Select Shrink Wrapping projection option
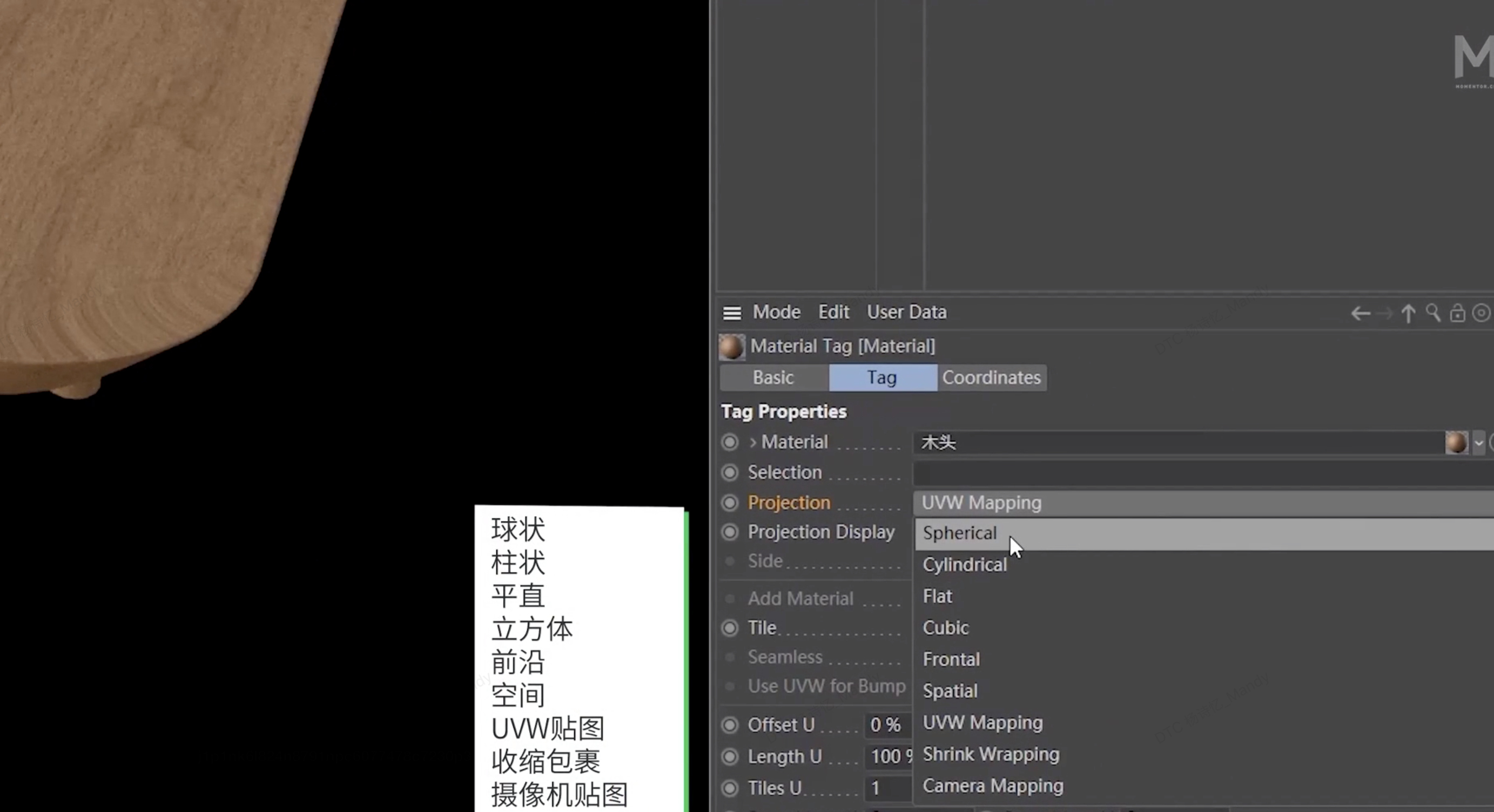The height and width of the screenshot is (812, 1494). pos(1204,755)
